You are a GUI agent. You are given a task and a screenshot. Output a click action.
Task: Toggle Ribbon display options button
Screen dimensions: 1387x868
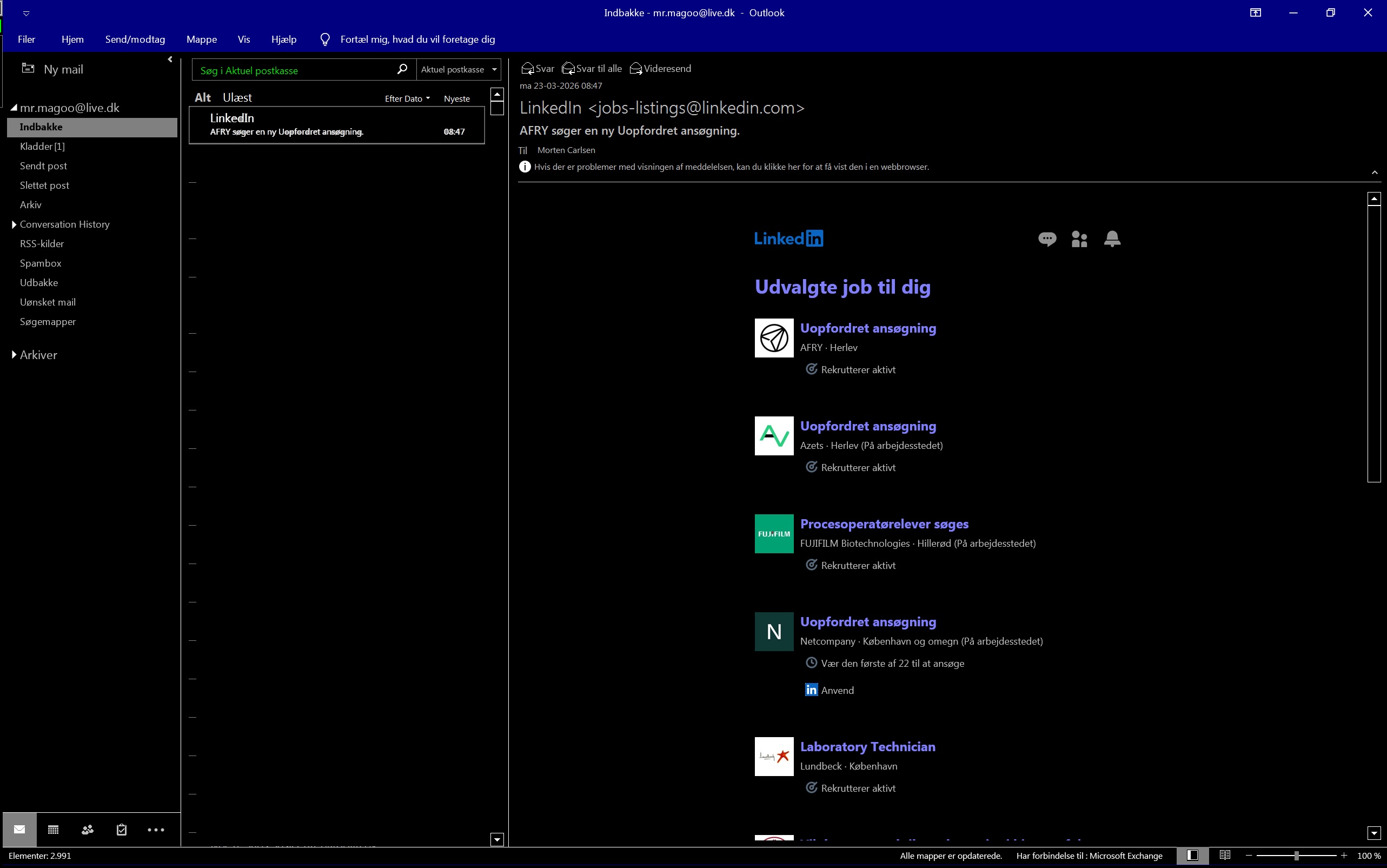coord(1256,12)
